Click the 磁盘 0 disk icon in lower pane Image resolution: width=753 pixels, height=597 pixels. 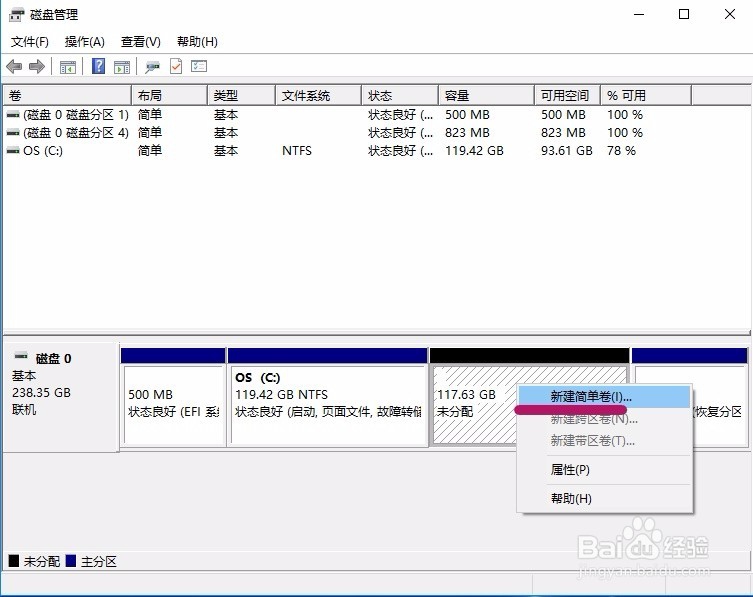point(21,356)
